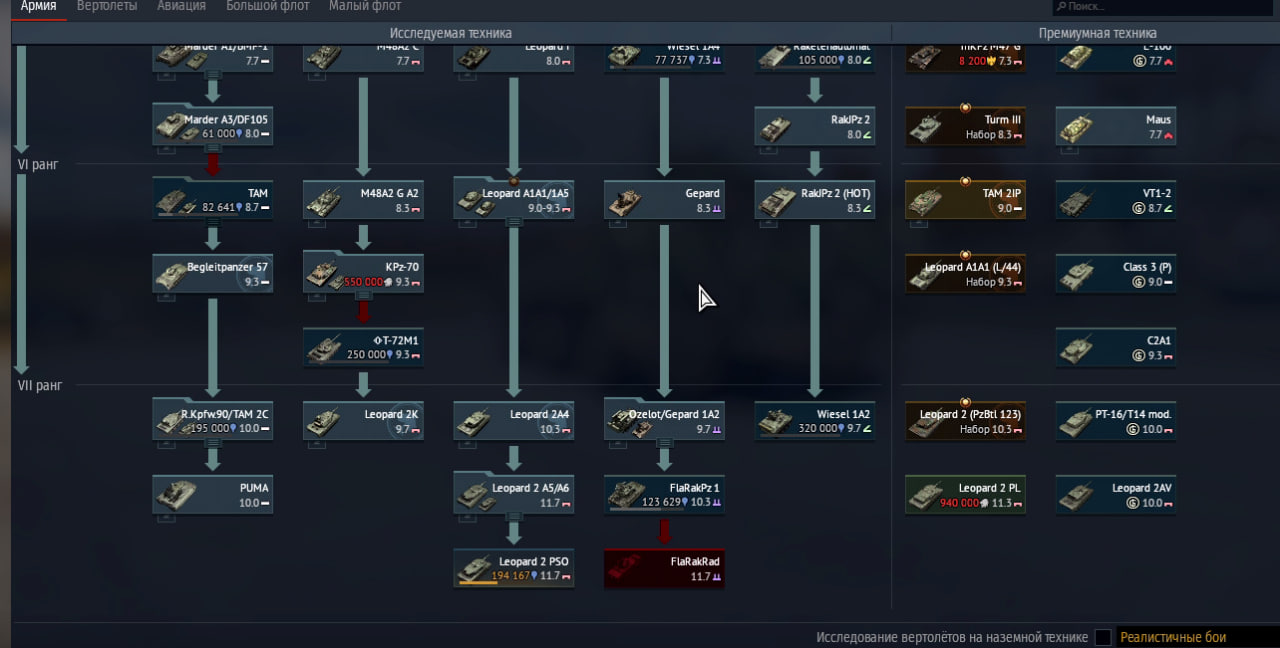Select the C2A1 premium tank
The image size is (1280, 648).
1116,346
